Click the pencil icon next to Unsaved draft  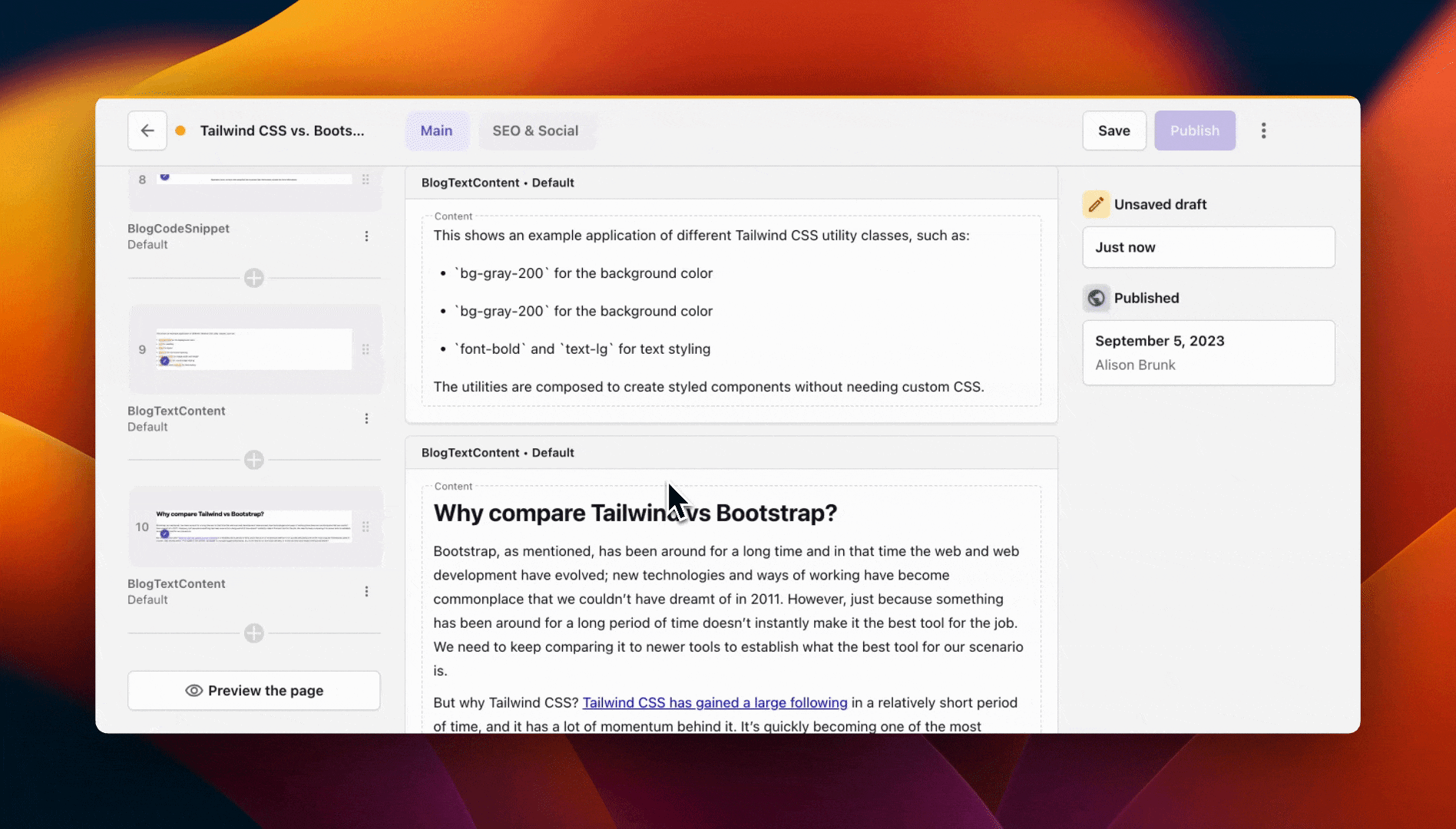(x=1096, y=204)
